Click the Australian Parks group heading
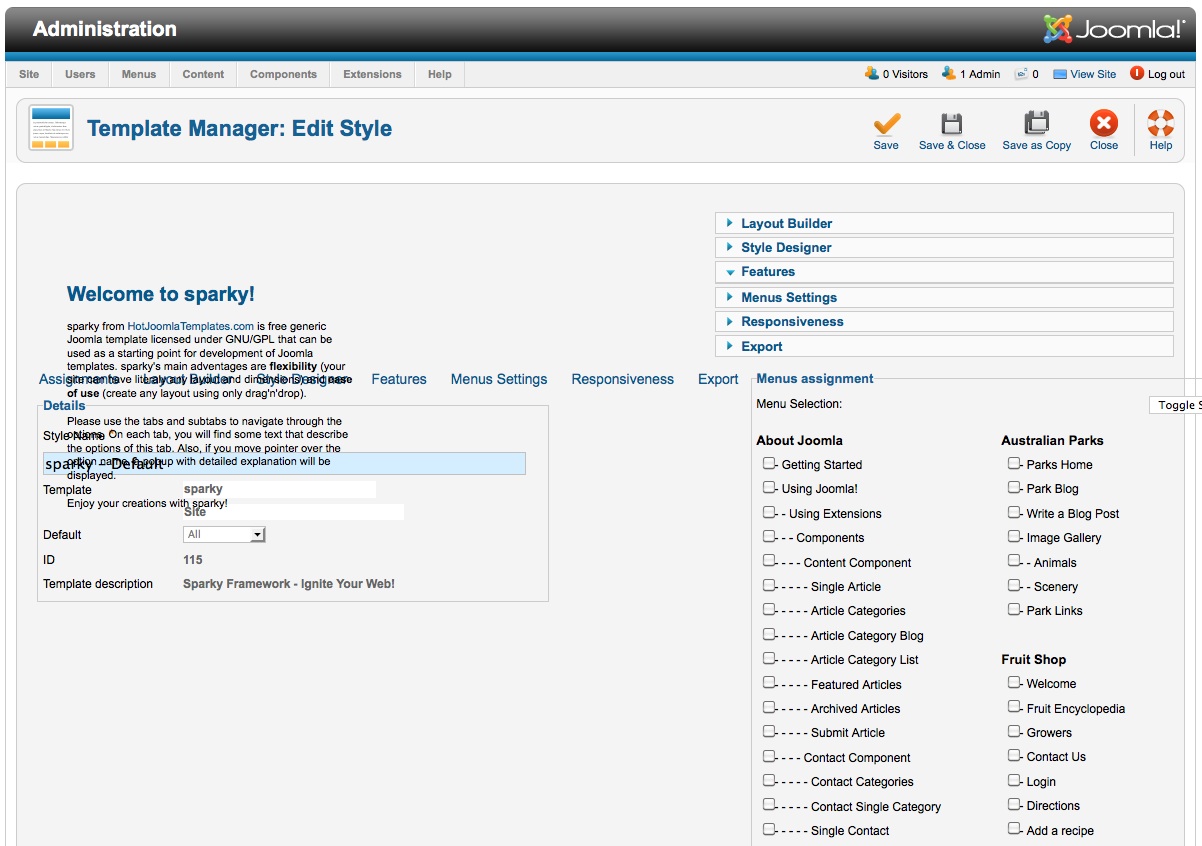The image size is (1202, 846). point(1053,440)
